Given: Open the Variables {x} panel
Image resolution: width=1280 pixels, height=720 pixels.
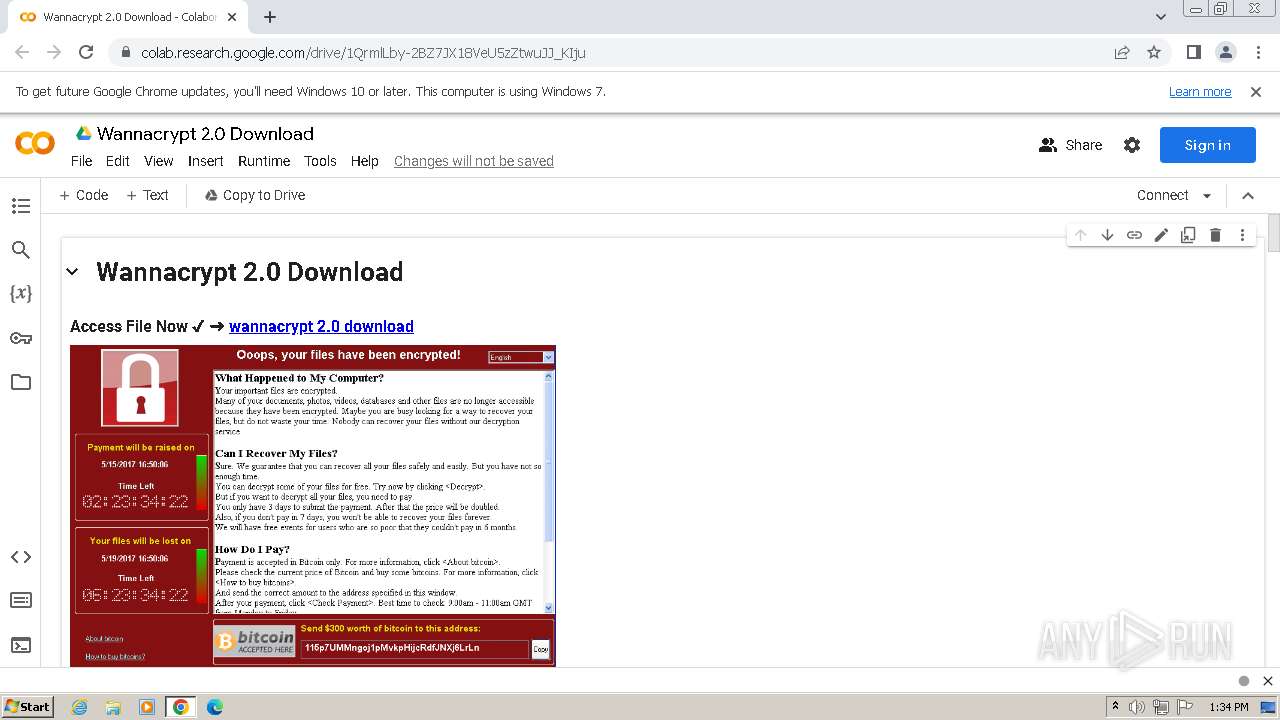Looking at the screenshot, I should click(20, 294).
